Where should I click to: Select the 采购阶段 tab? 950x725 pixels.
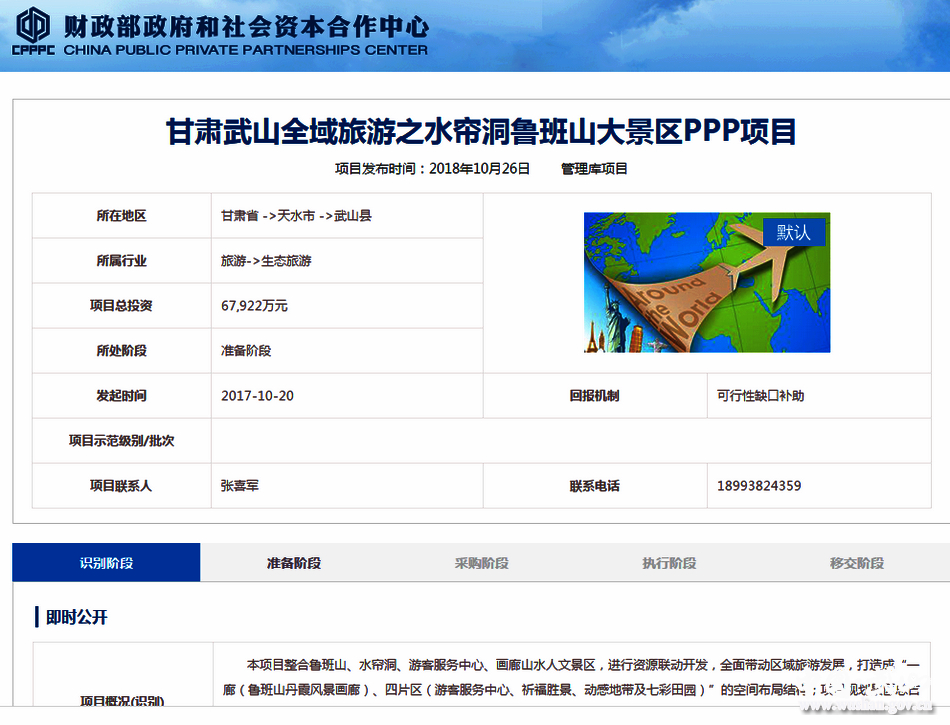(x=482, y=563)
